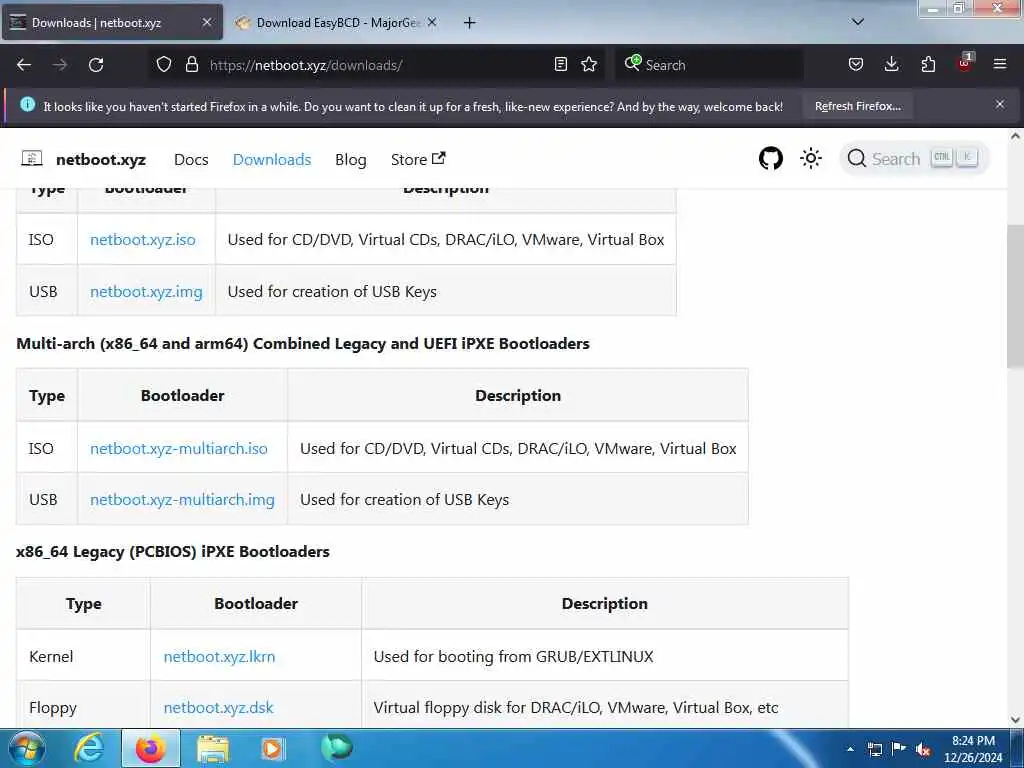The height and width of the screenshot is (768, 1024).
Task: Open the Windows Start menu
Action: tap(26, 748)
